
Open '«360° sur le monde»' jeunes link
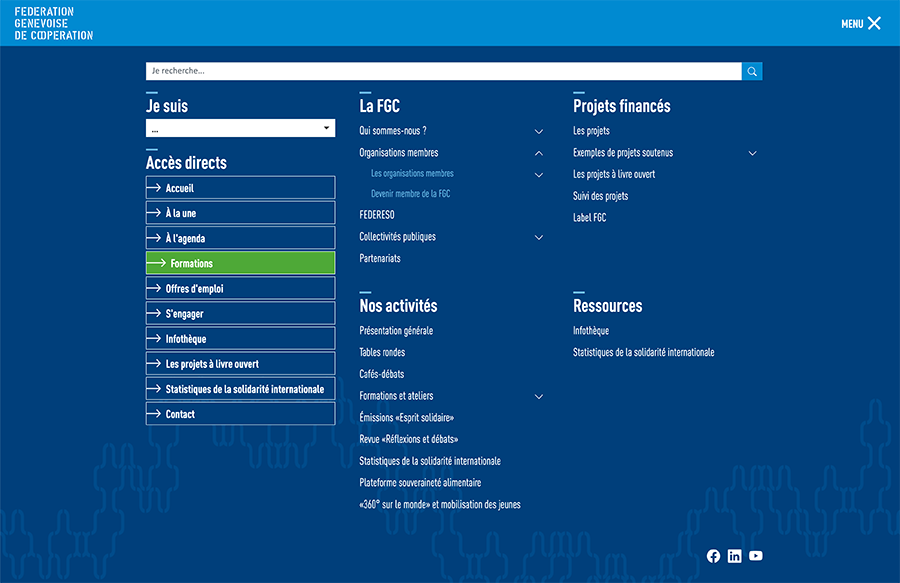[x=440, y=505]
